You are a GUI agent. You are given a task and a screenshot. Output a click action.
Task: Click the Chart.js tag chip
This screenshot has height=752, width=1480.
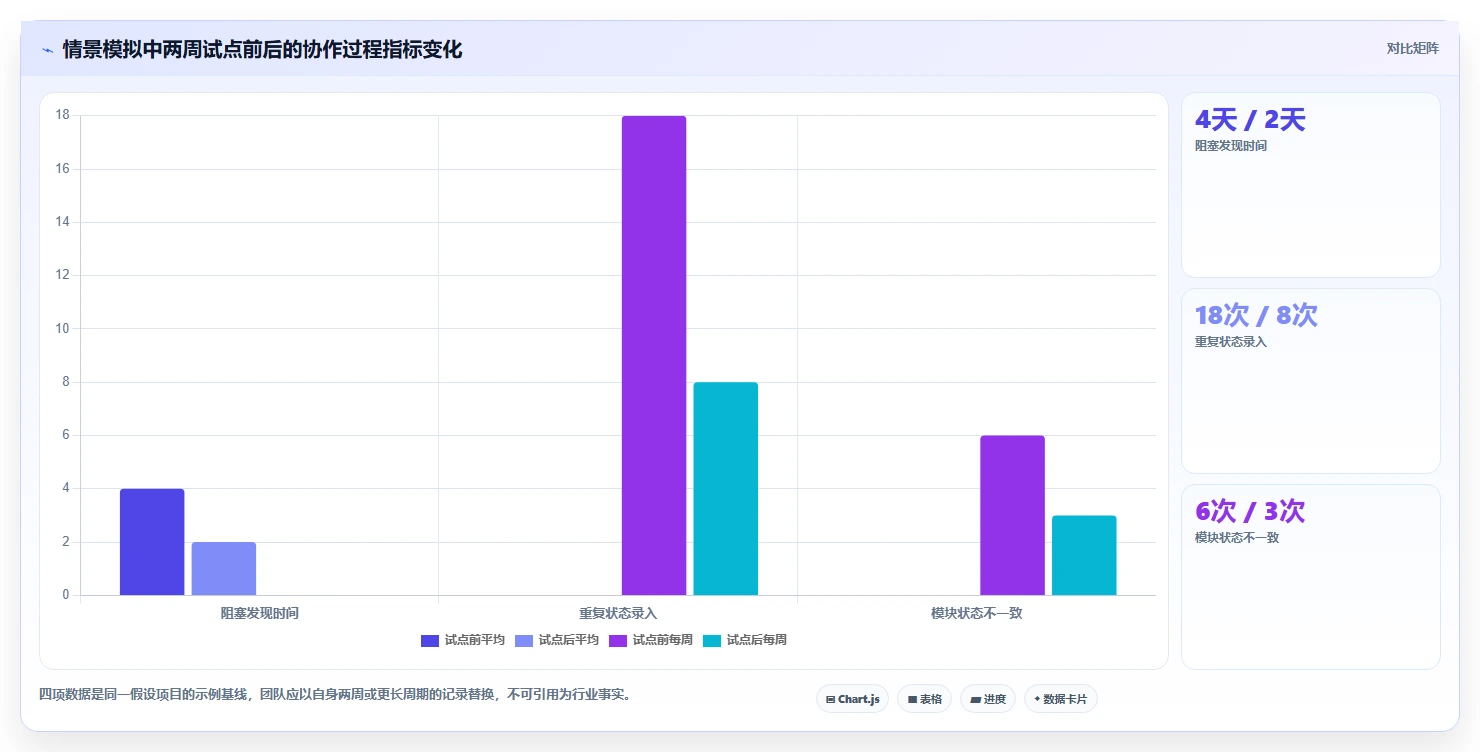tap(852, 699)
